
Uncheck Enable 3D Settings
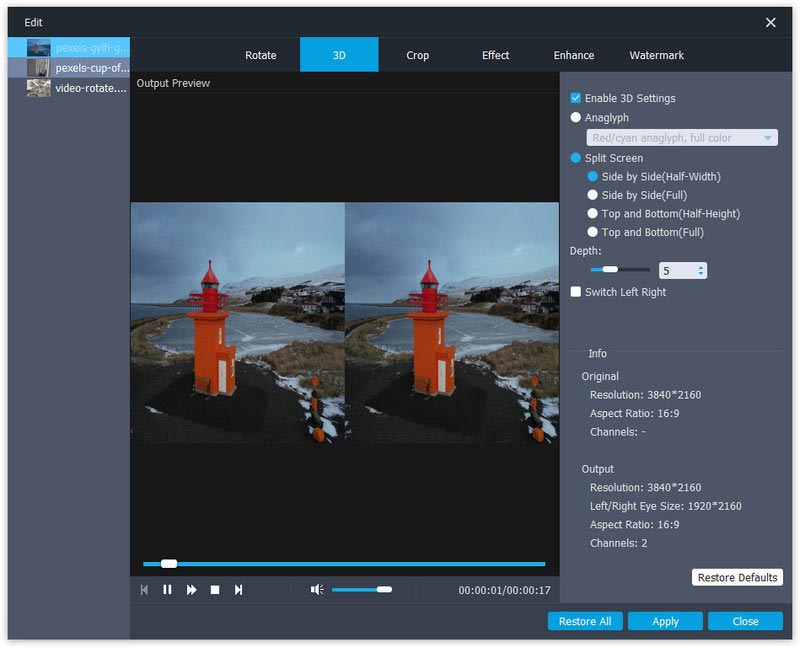576,98
